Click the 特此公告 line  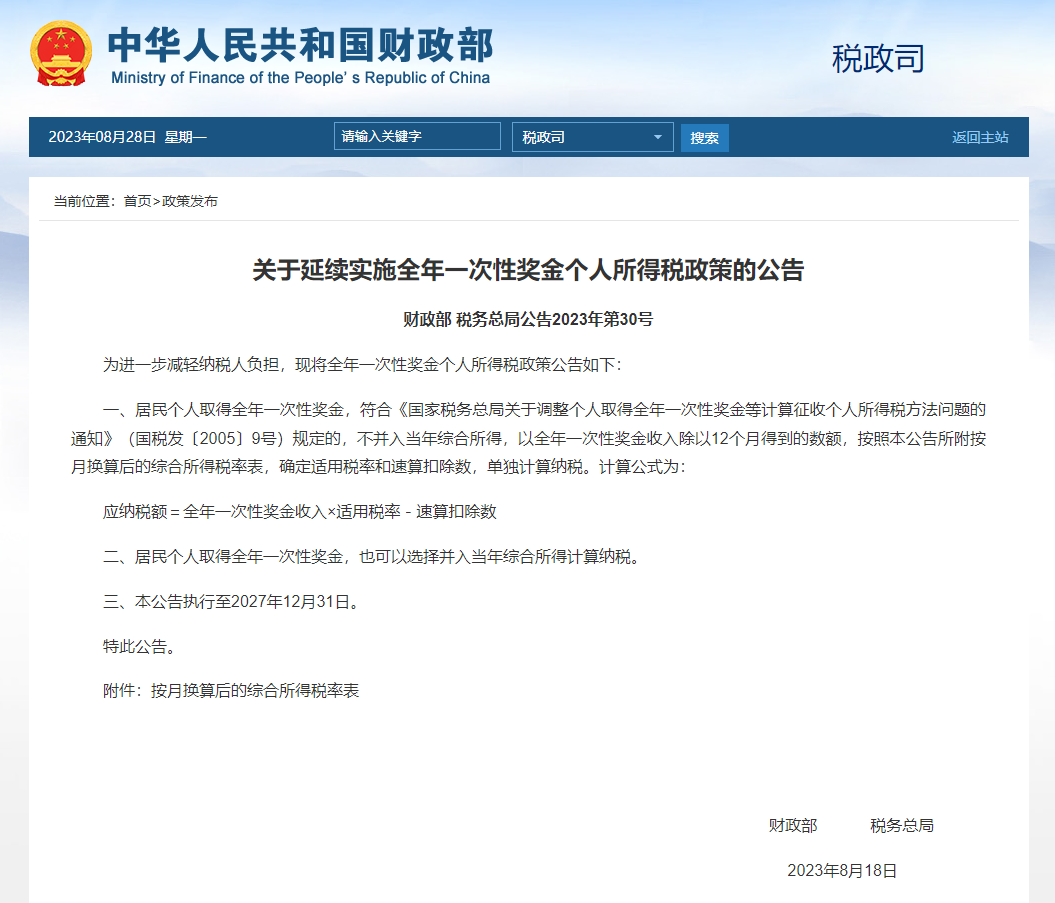coord(140,646)
